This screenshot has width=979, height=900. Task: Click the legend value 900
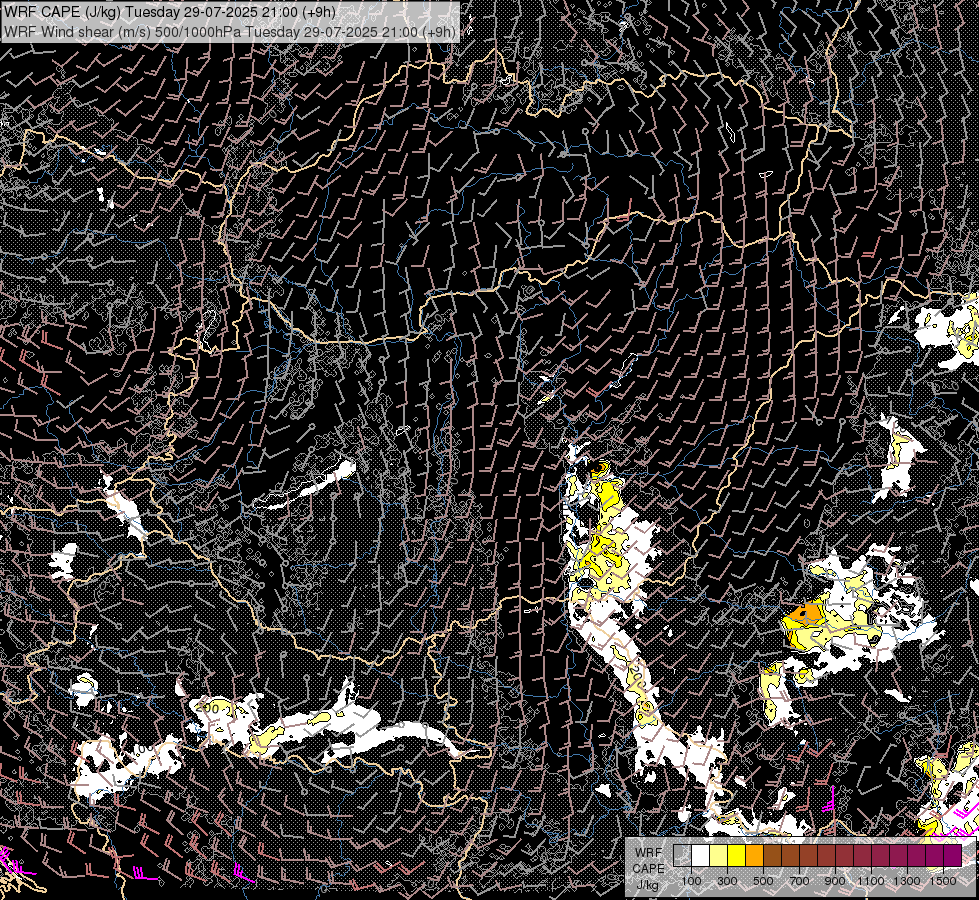point(835,881)
